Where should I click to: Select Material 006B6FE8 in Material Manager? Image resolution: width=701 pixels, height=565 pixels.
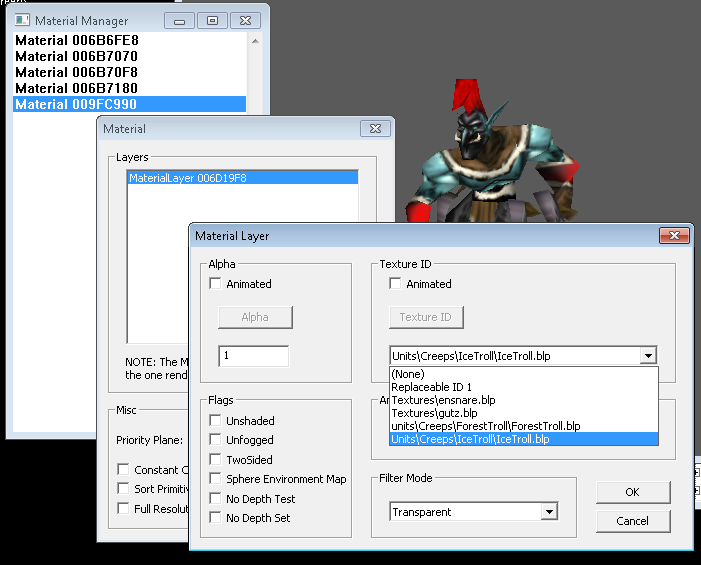point(129,40)
